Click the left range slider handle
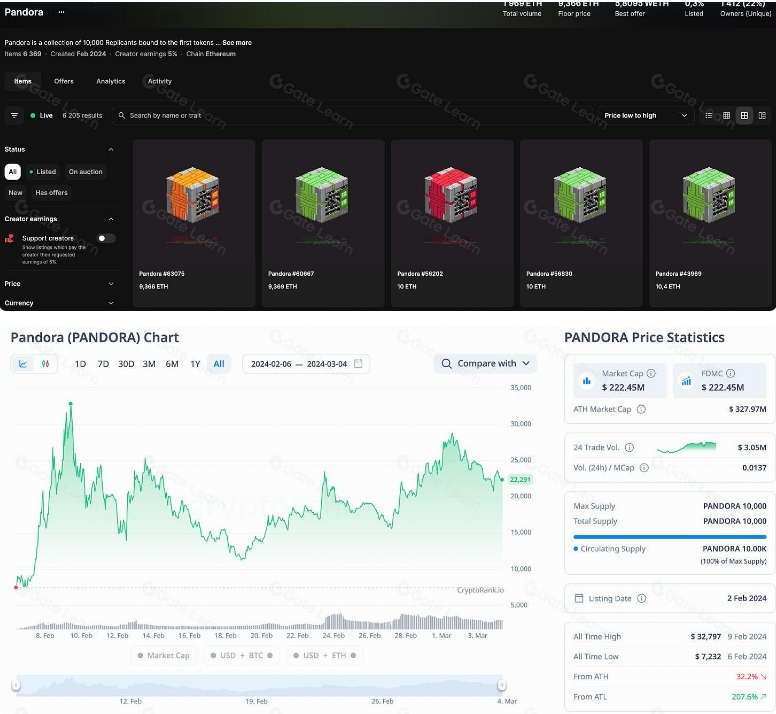Image resolution: width=776 pixels, height=714 pixels. tap(16, 685)
